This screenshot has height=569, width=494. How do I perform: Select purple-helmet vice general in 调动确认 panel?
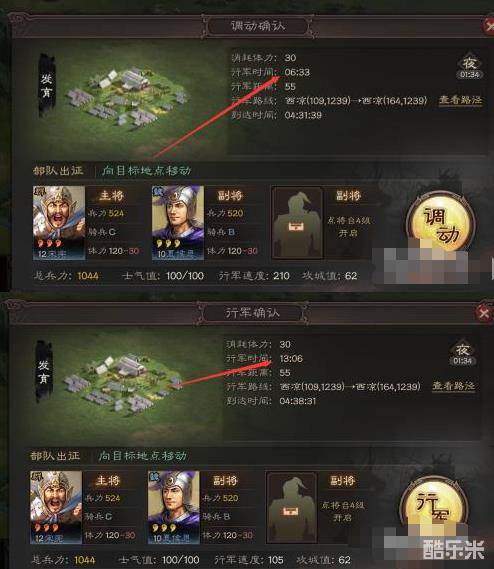[177, 222]
